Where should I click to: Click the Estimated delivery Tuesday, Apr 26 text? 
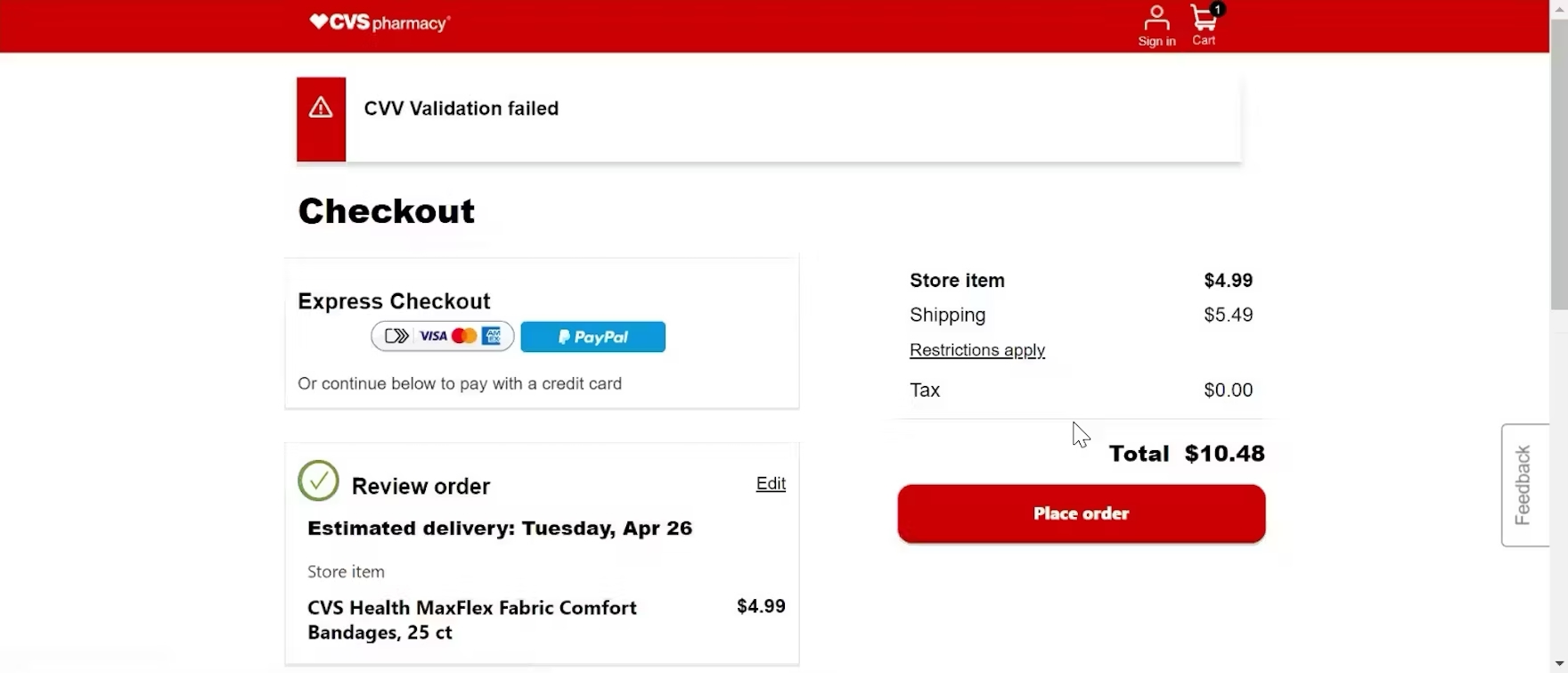(499, 528)
